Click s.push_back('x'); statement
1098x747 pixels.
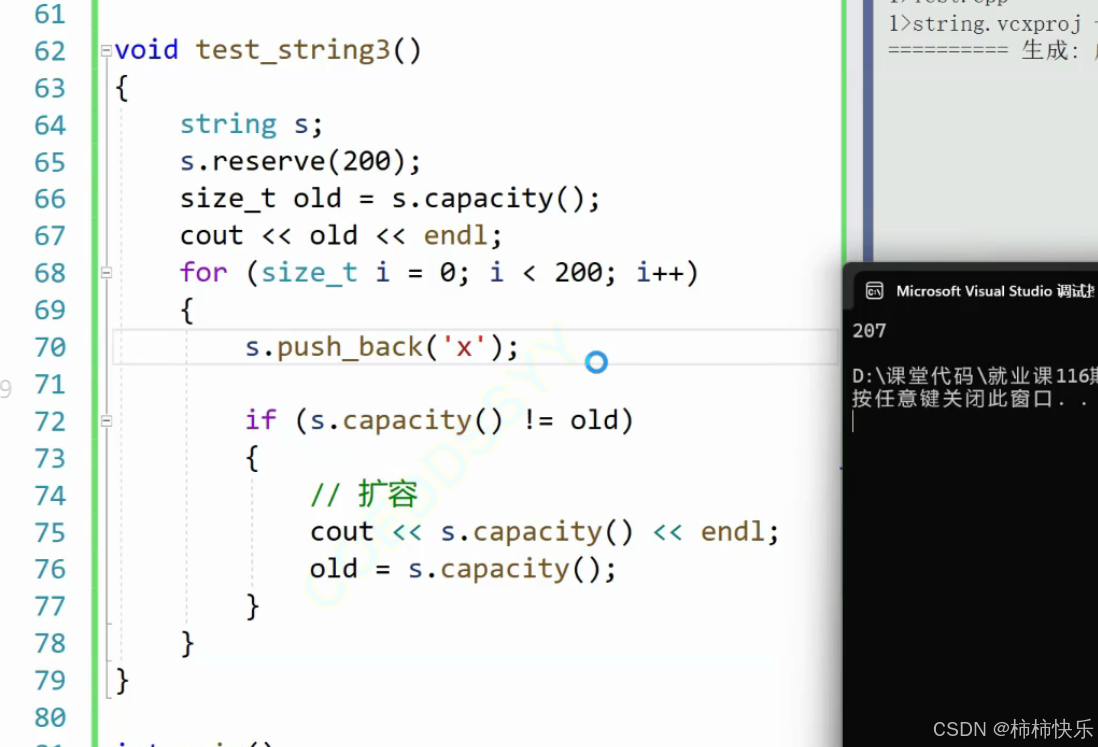pyautogui.click(x=382, y=347)
